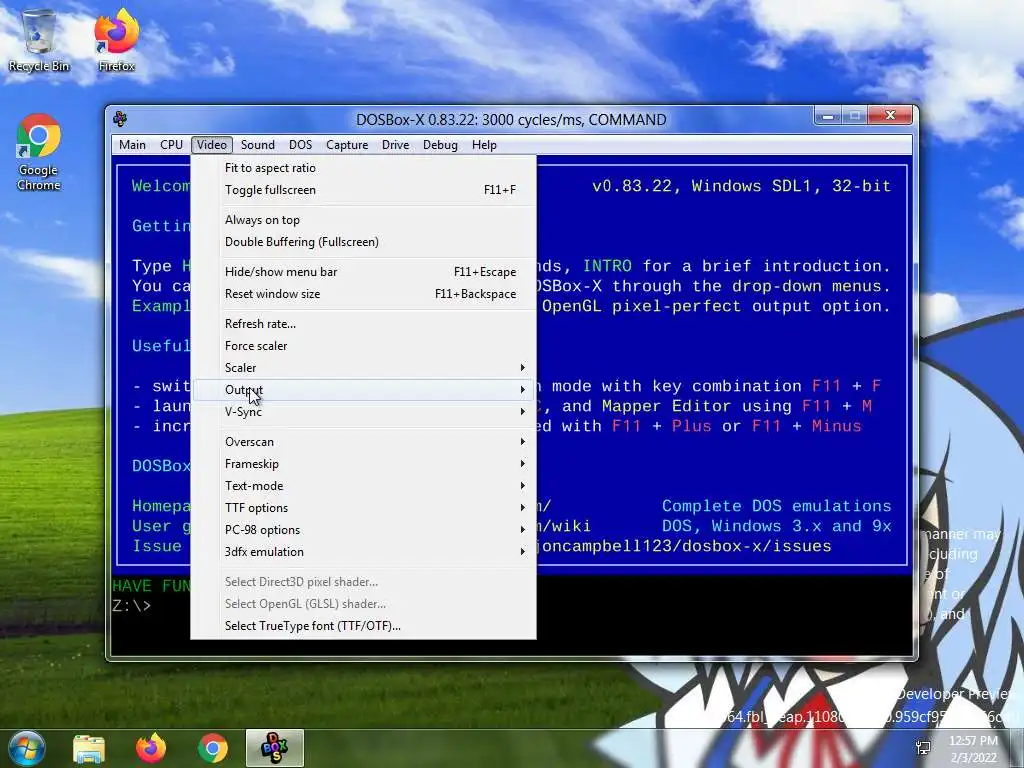Click the DOSBox-X title bar icon
The width and height of the screenshot is (1024, 768).
pyautogui.click(x=120, y=119)
